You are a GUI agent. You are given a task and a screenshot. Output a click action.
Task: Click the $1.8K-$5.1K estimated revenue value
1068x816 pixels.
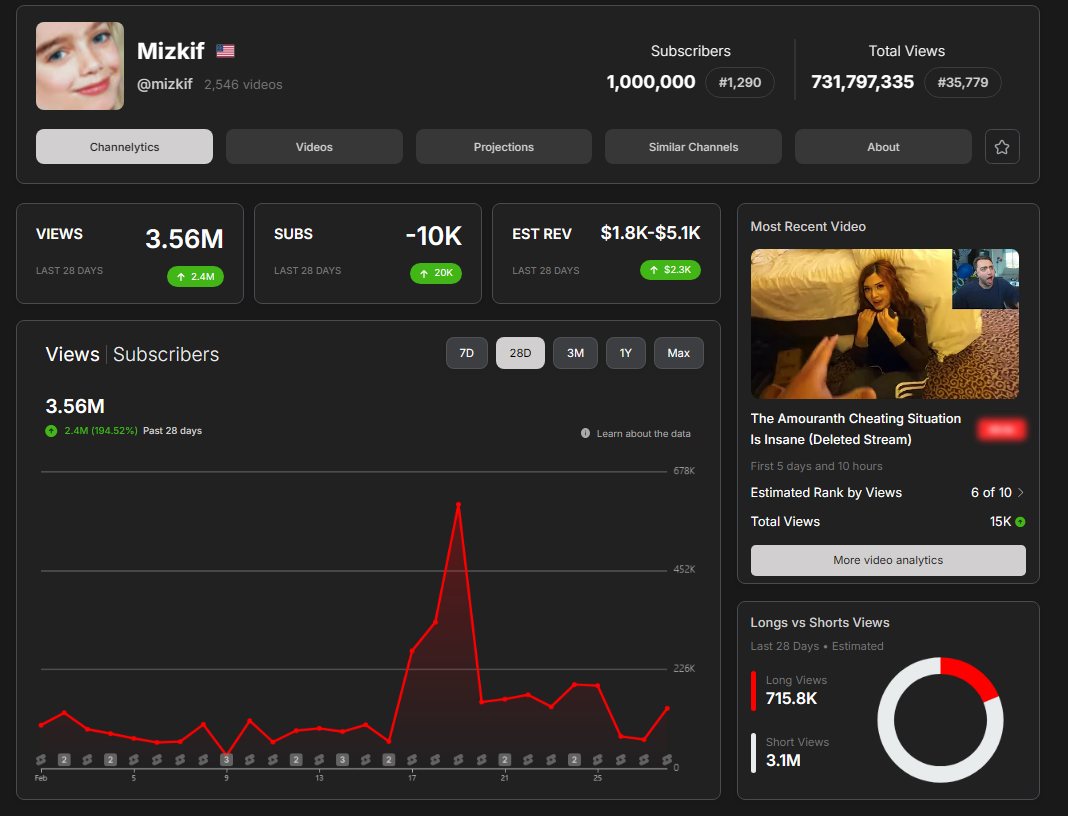click(650, 233)
